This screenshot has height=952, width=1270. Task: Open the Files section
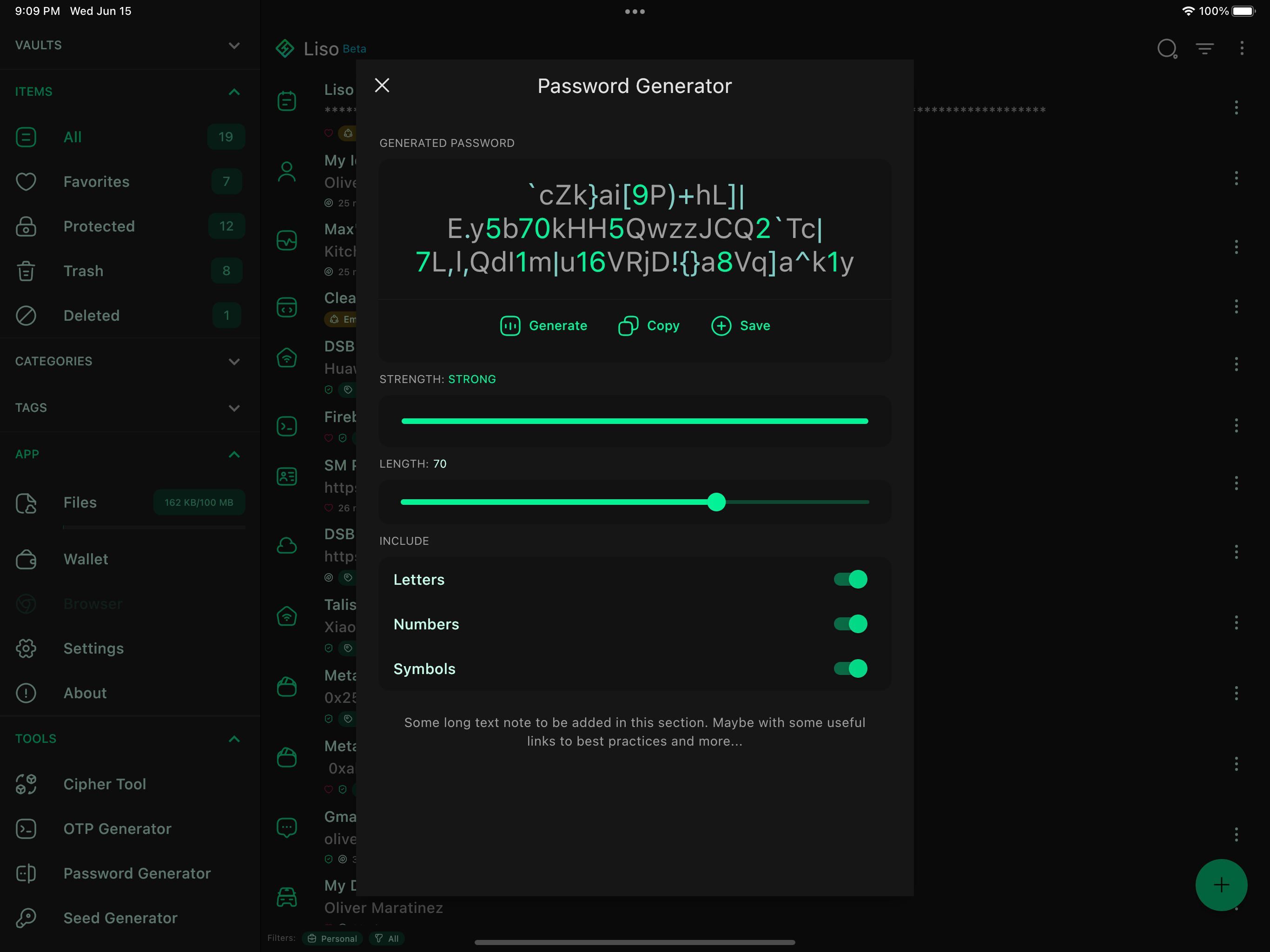click(x=80, y=502)
